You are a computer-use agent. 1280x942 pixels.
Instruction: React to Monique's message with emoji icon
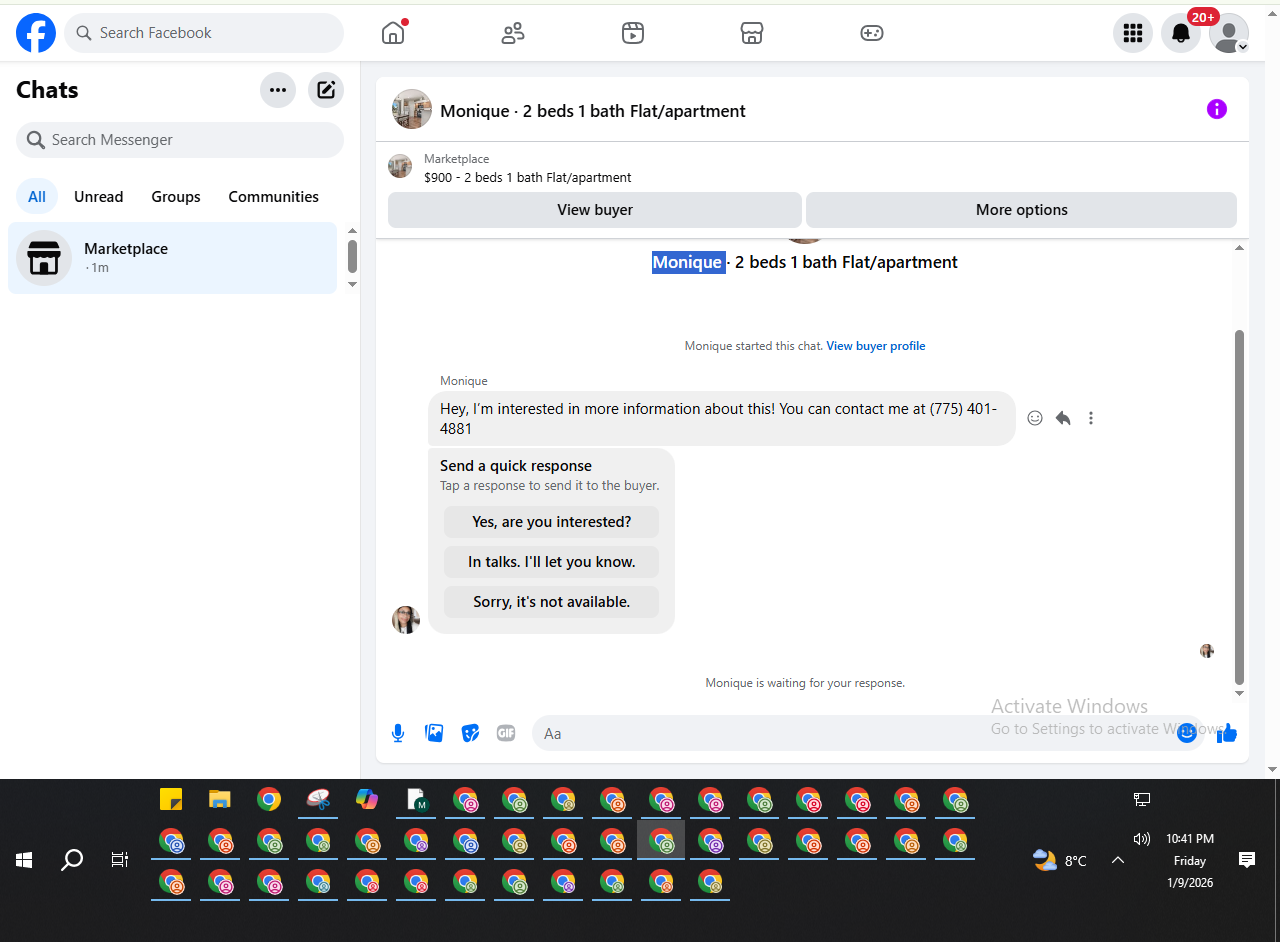pyautogui.click(x=1035, y=418)
